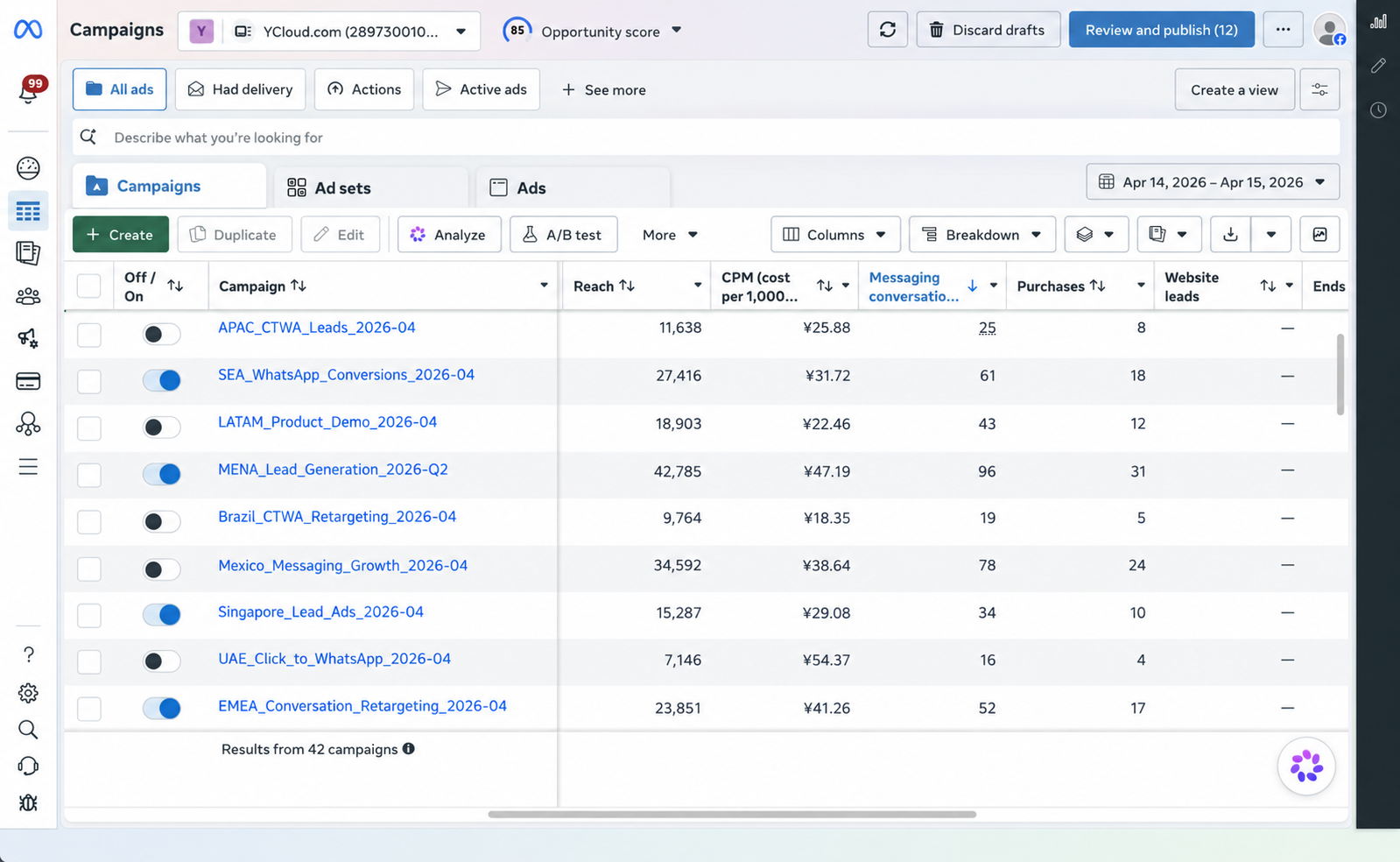The image size is (1400, 862).
Task: Open the activity history clock icon
Action: [x=1378, y=110]
